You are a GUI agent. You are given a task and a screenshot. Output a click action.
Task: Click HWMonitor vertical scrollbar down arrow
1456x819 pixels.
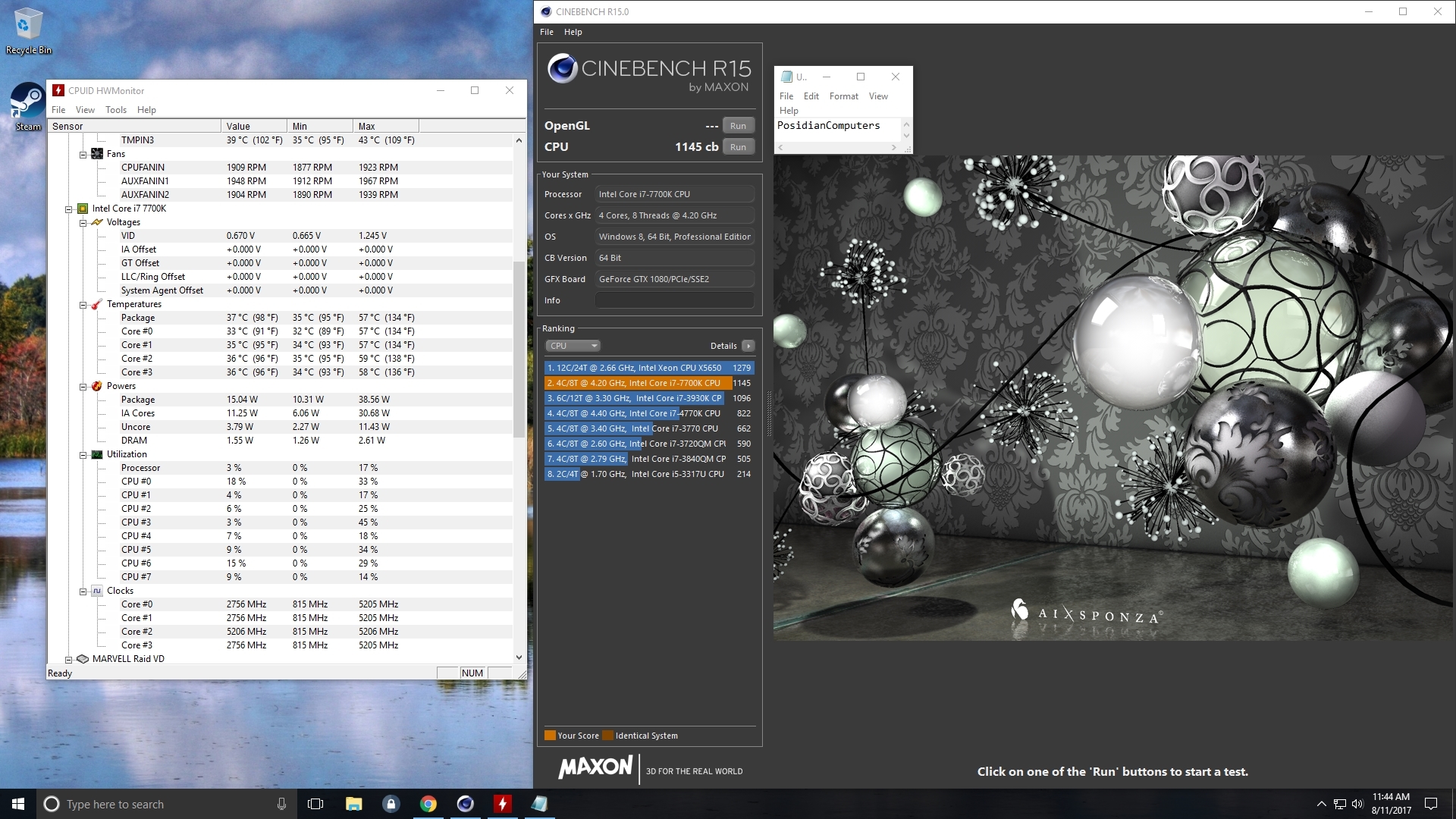(519, 657)
